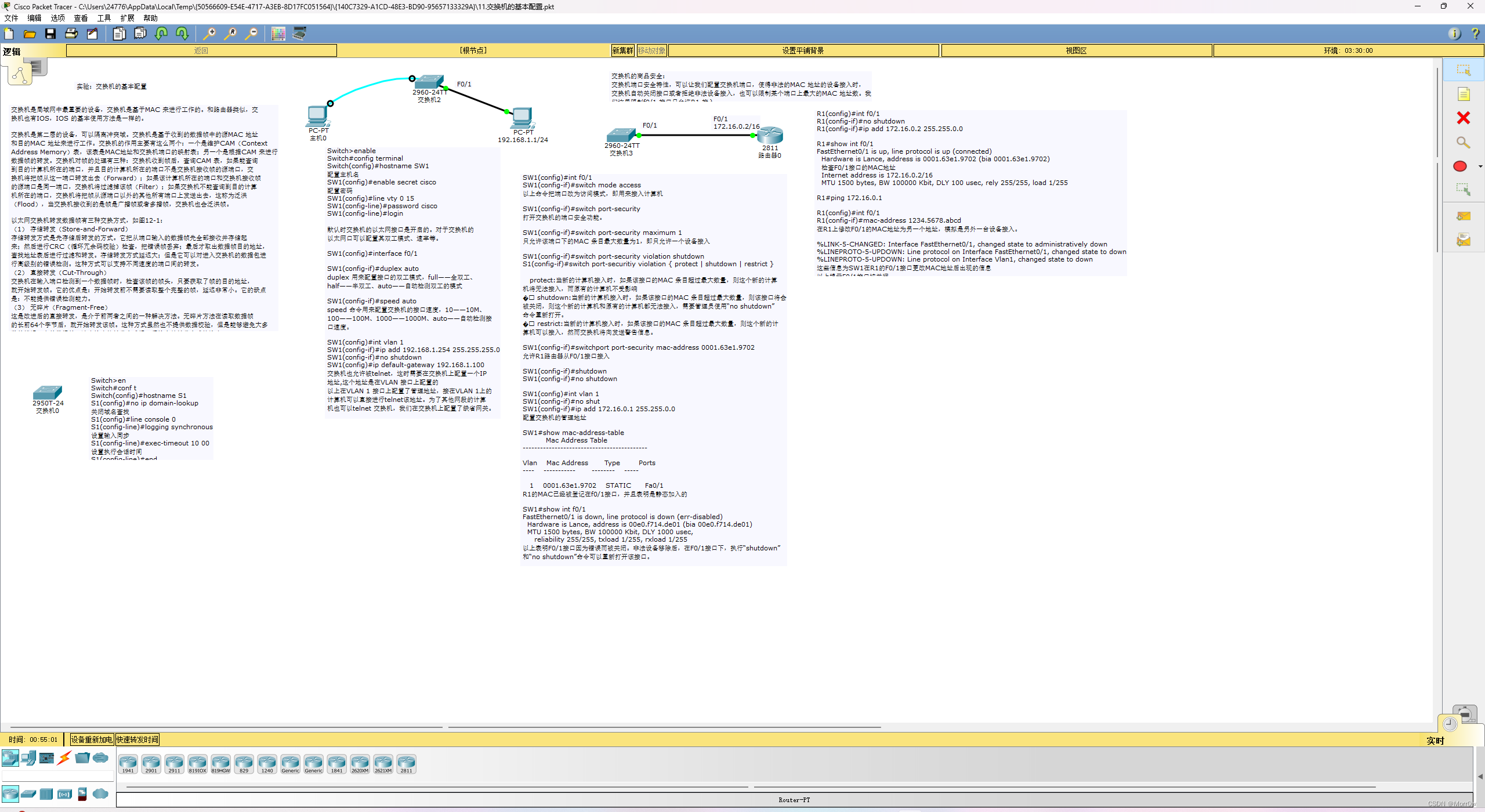Open the 文件 menu
Viewport: 1485px width, 812px height.
point(11,18)
